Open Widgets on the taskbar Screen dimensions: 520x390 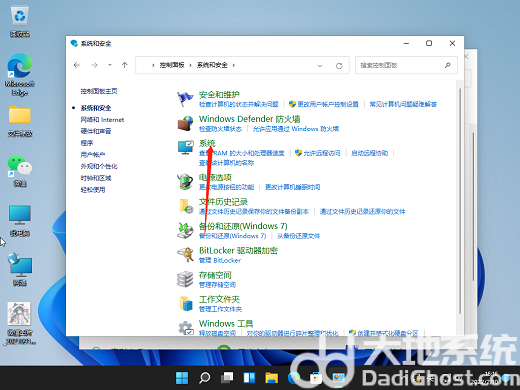[x=249, y=378]
